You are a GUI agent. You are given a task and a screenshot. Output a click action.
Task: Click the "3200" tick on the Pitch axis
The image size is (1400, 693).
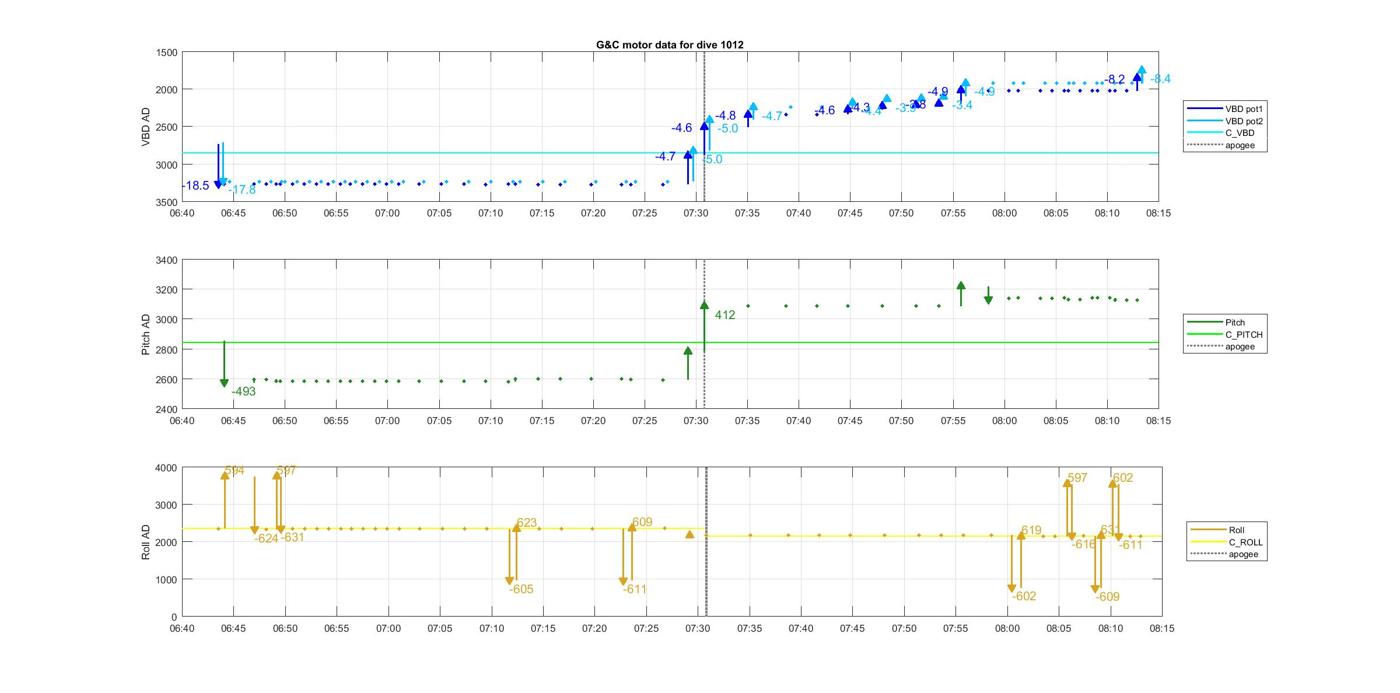point(167,290)
